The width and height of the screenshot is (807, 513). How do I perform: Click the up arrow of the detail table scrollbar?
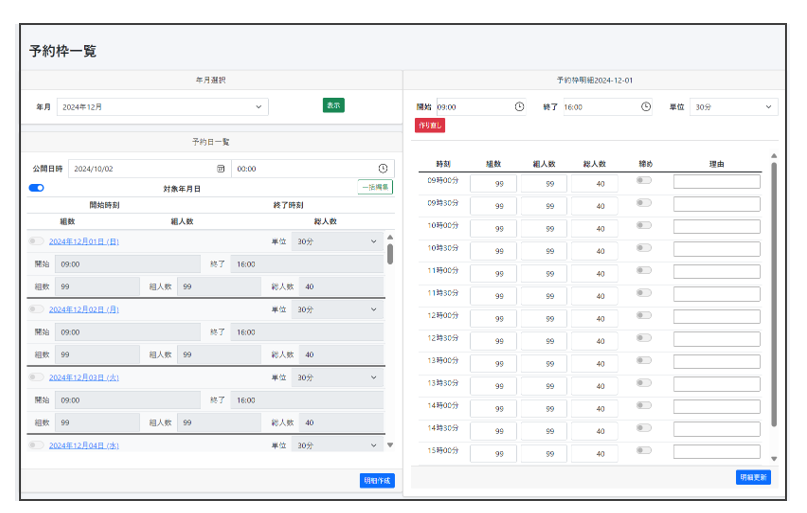click(x=773, y=156)
